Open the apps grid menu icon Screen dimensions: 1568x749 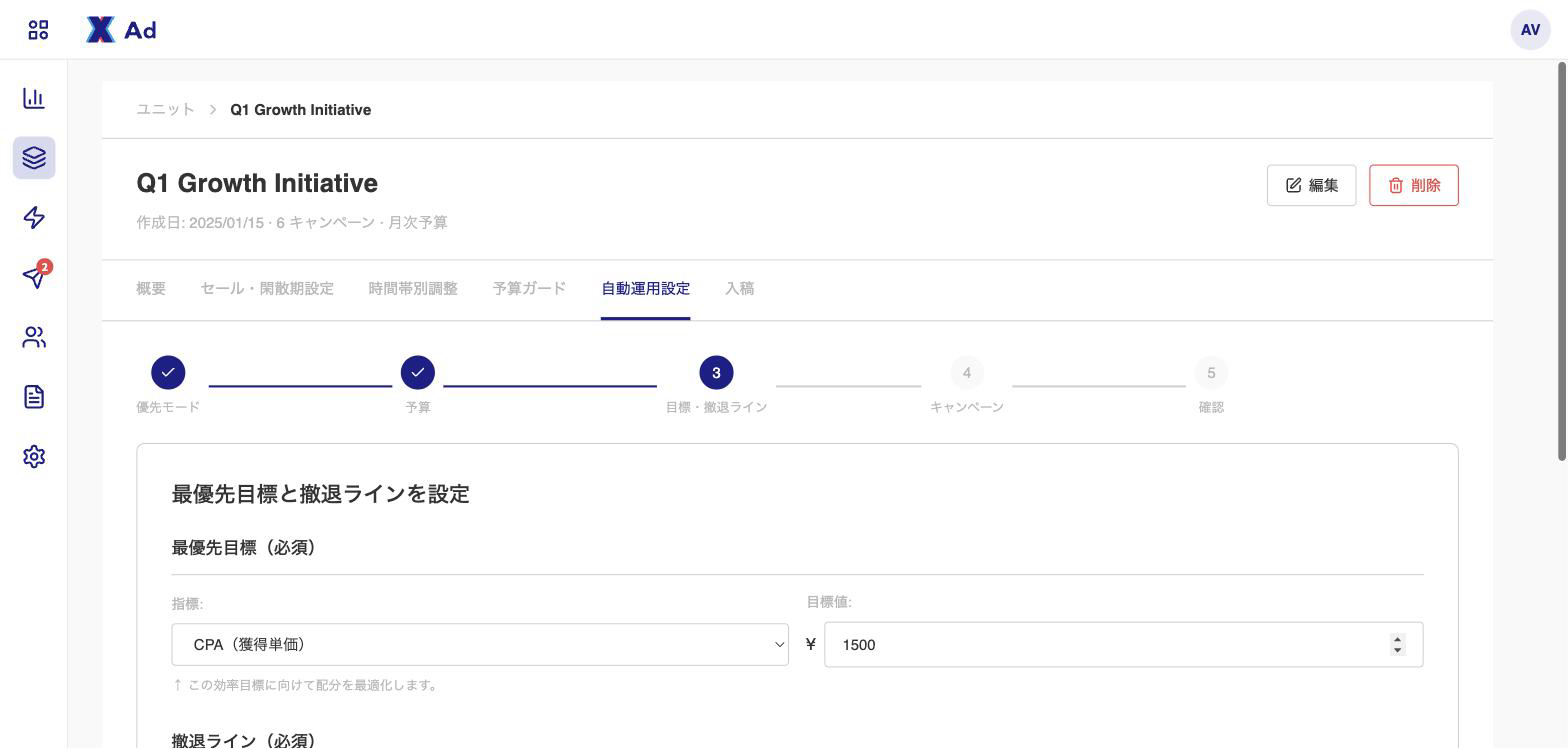click(x=38, y=30)
